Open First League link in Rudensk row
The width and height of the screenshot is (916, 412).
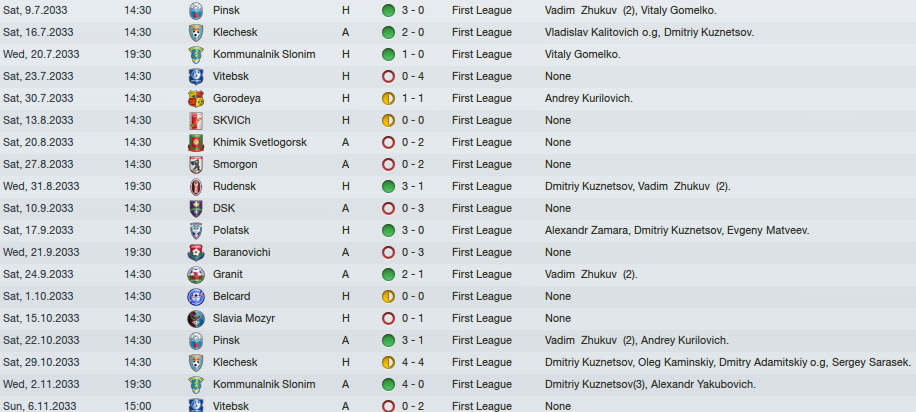coord(482,186)
